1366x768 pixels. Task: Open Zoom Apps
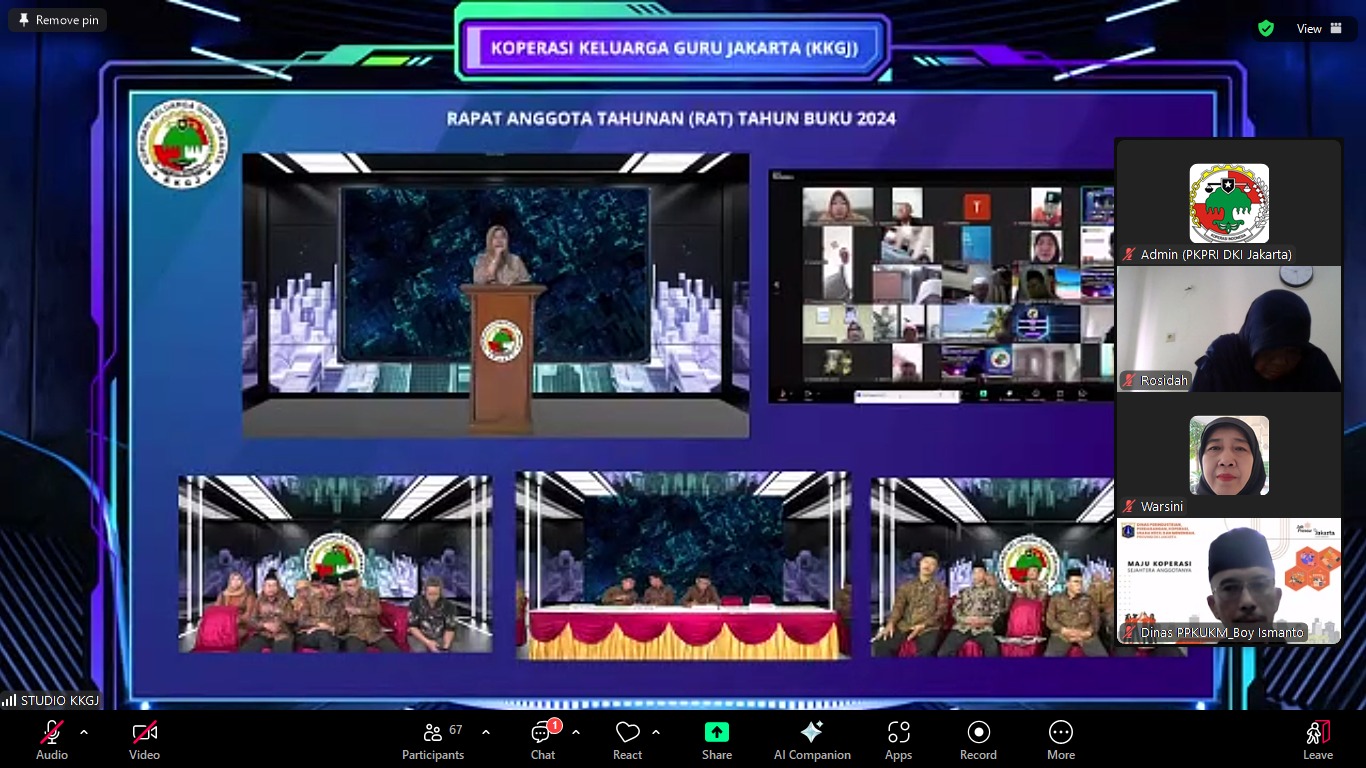coord(898,740)
